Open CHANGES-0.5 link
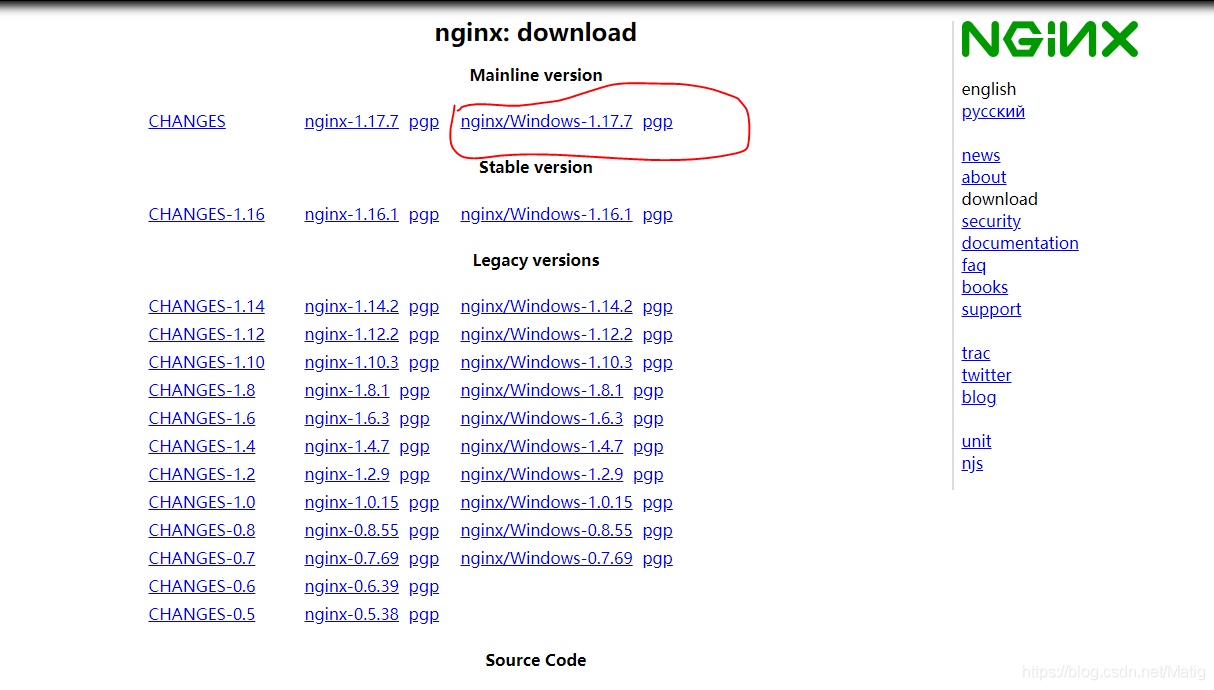The width and height of the screenshot is (1214, 690). click(x=201, y=614)
